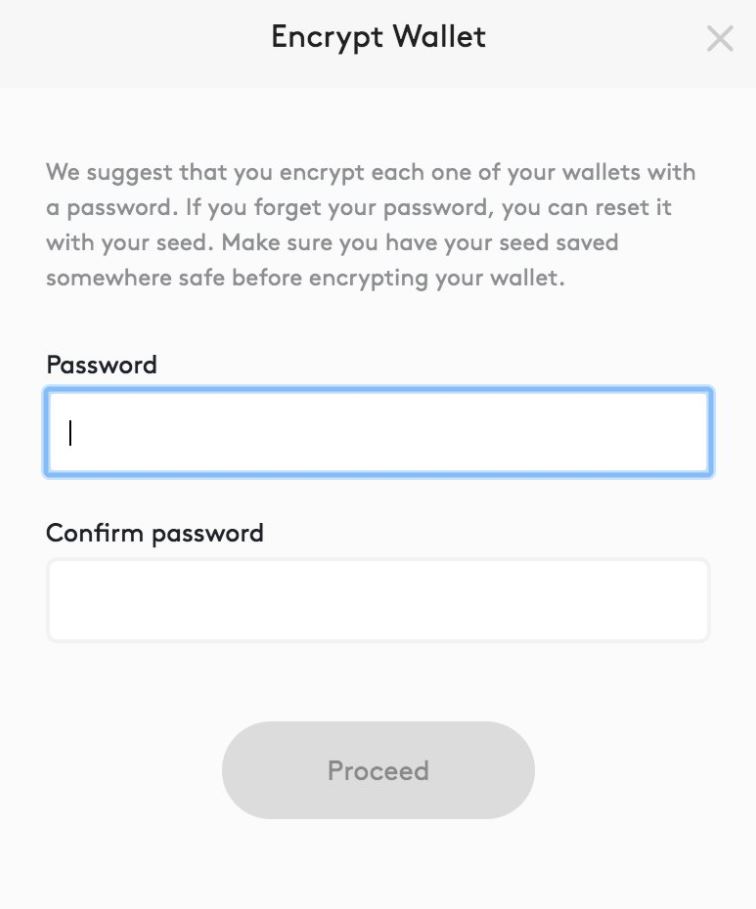
Task: Select the Confirm password label
Action: click(155, 532)
